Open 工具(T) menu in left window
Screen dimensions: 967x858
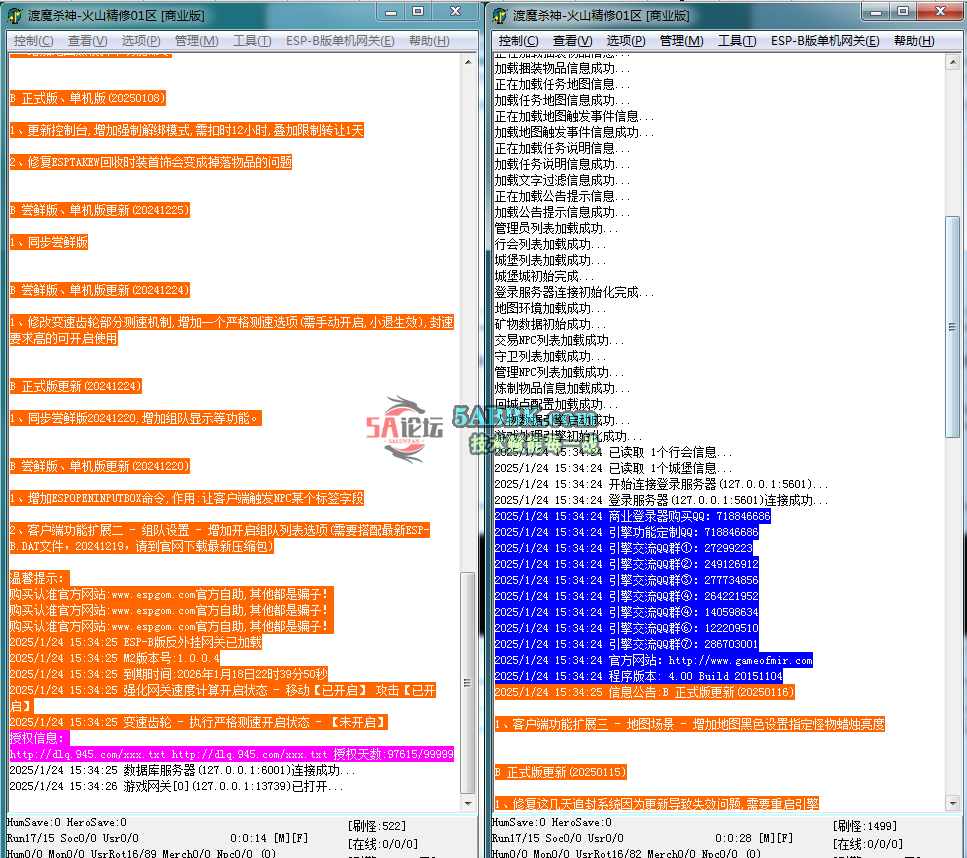pos(252,41)
